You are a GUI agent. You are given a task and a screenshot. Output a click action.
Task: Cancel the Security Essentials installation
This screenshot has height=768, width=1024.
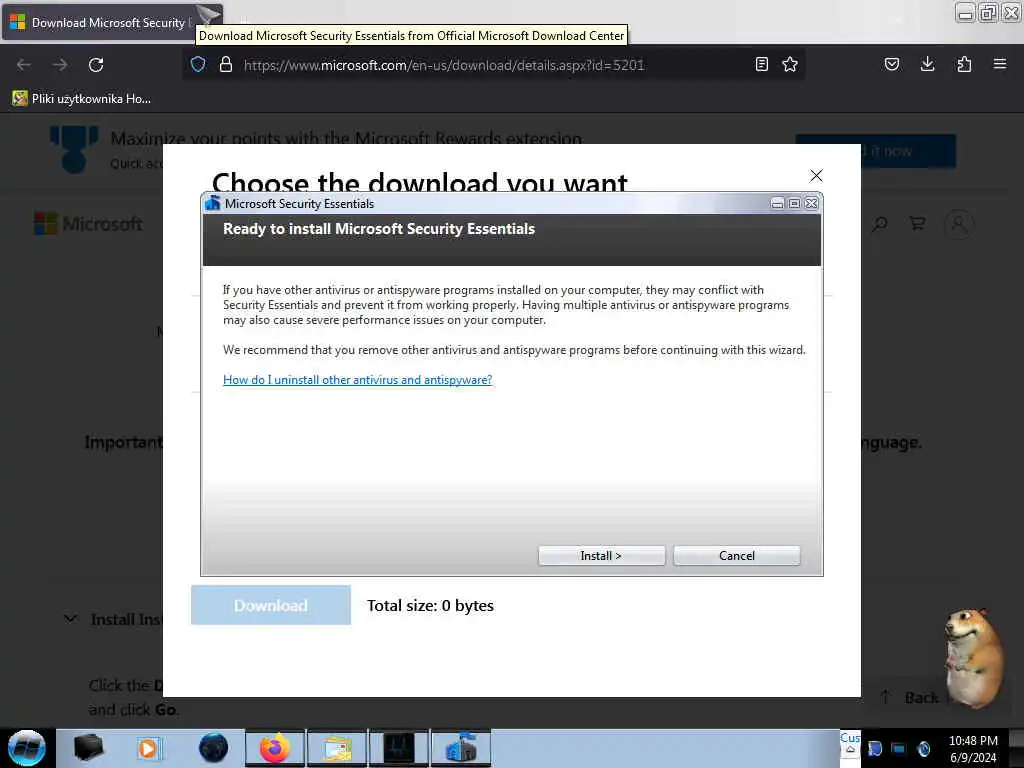click(737, 556)
